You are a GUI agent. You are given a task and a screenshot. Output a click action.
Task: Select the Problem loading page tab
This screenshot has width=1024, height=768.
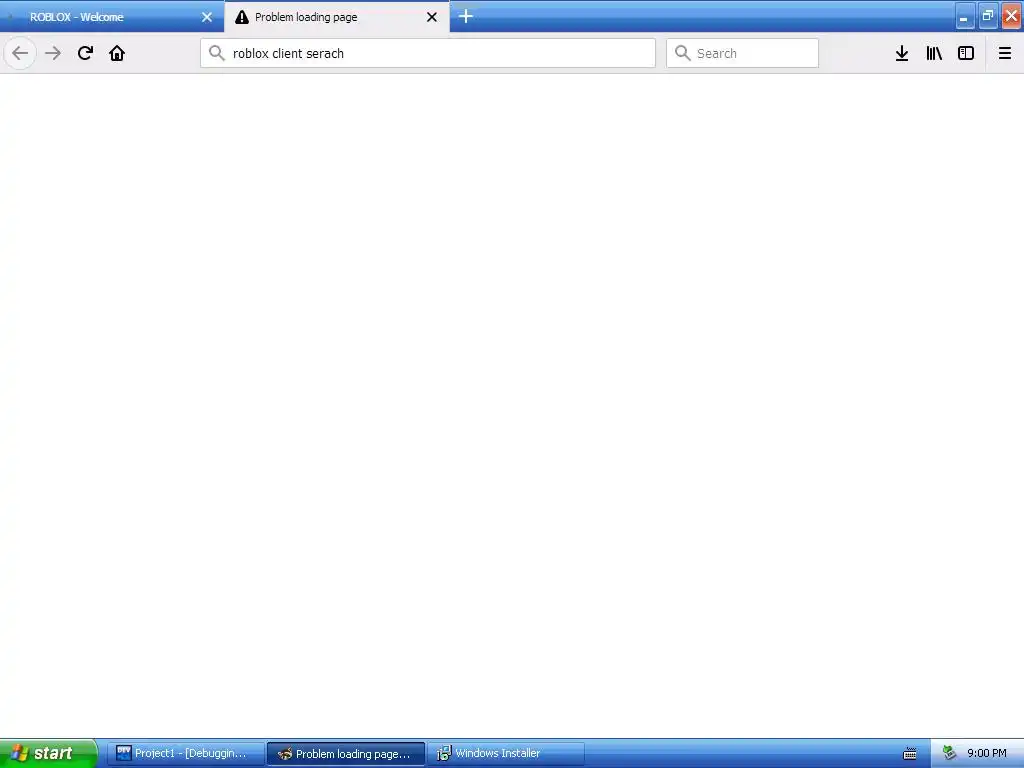(x=336, y=16)
